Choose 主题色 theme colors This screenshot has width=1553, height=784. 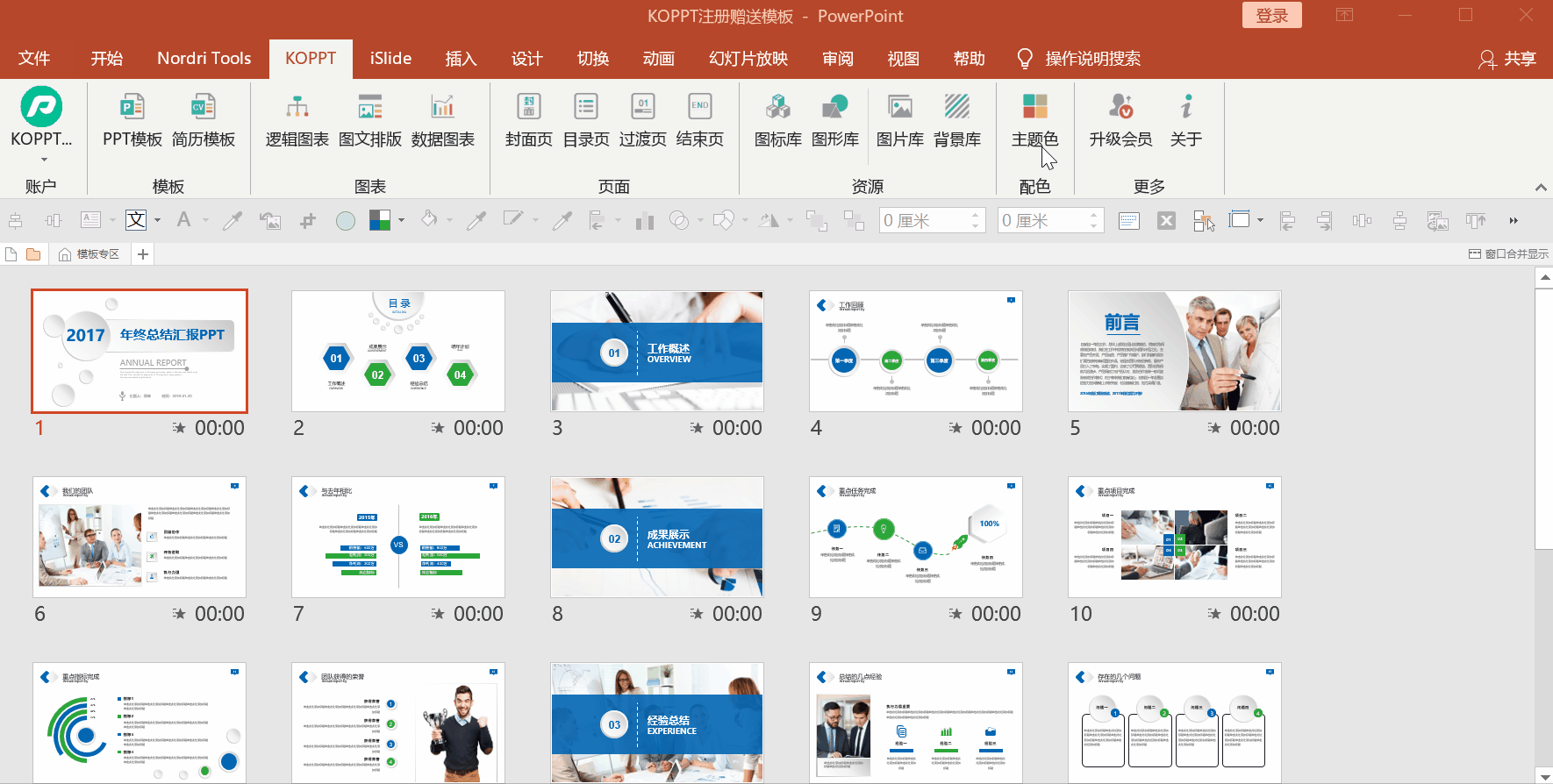(1035, 120)
